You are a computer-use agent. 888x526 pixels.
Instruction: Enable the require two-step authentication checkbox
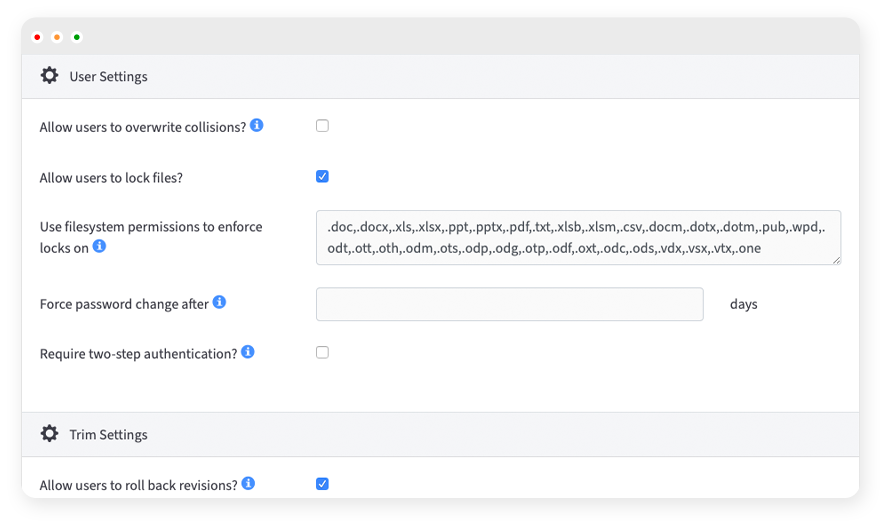click(322, 352)
